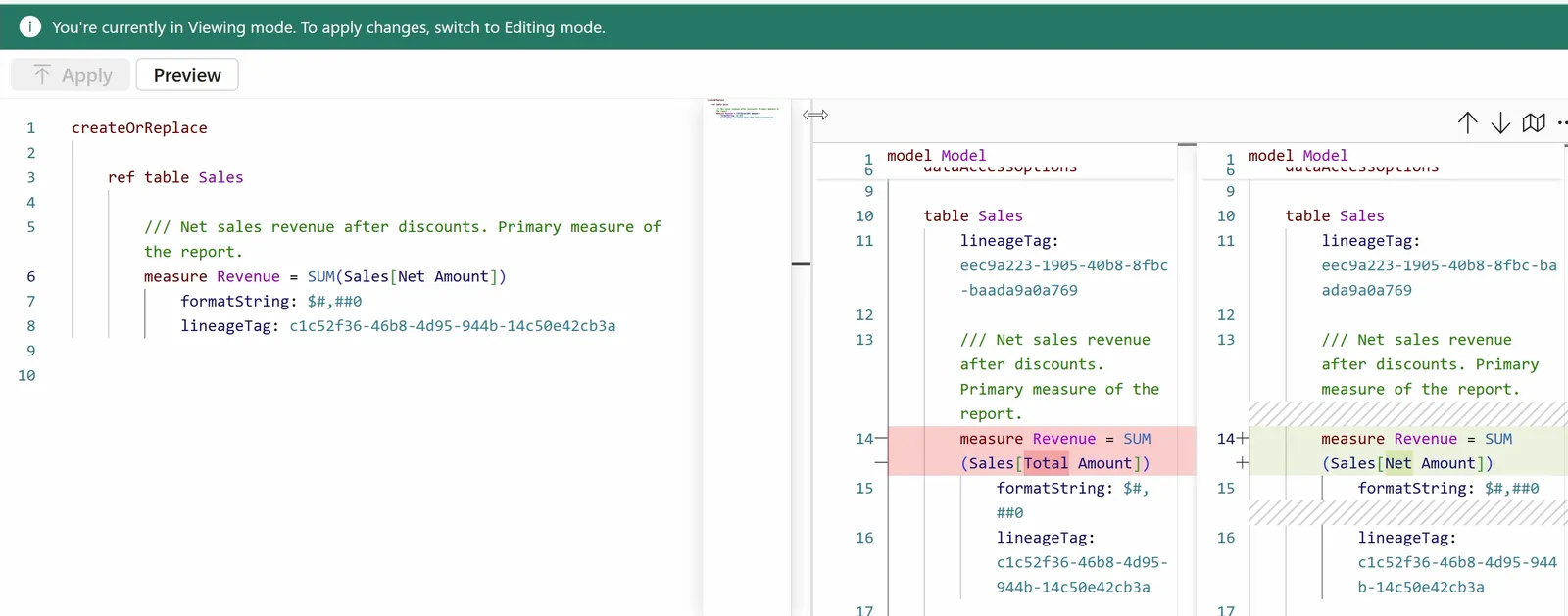This screenshot has height=616, width=1568.
Task: Click the minus marker at original line 14
Action: (x=881, y=439)
